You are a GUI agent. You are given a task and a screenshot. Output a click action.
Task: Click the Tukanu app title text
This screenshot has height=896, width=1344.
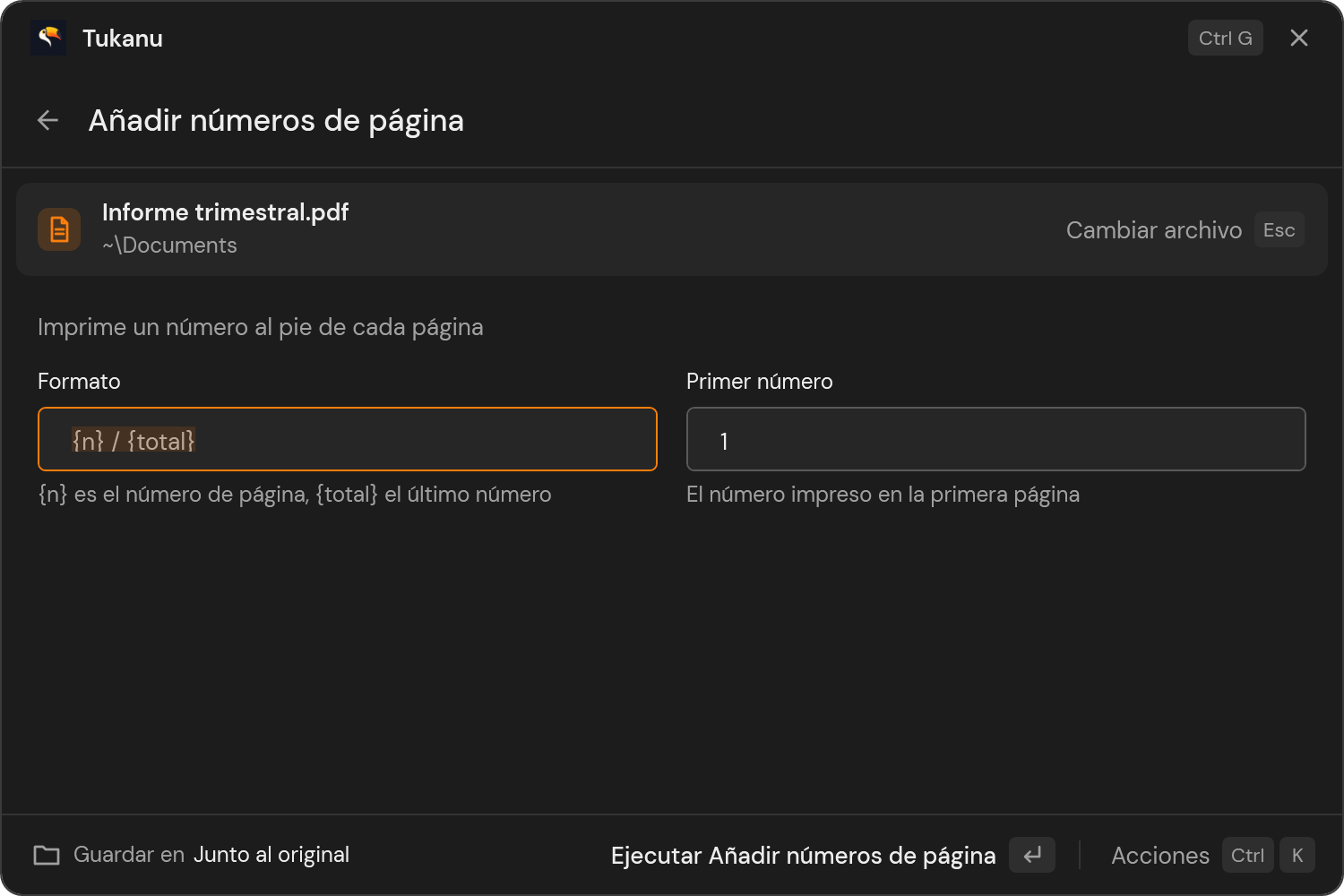point(123,39)
